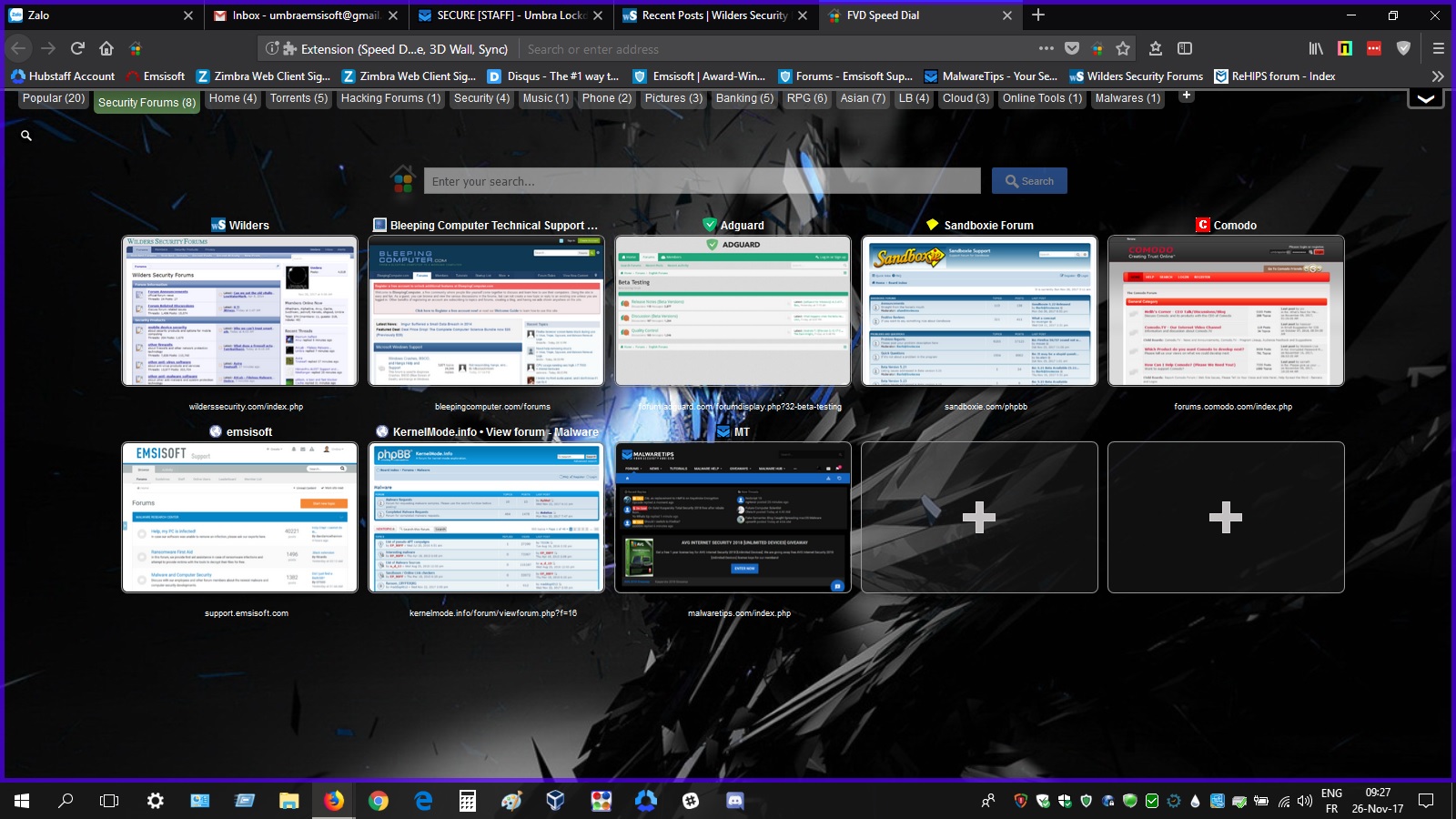Viewport: 1456px width, 819px height.
Task: Select the Torrents (5) group
Action: click(x=298, y=98)
